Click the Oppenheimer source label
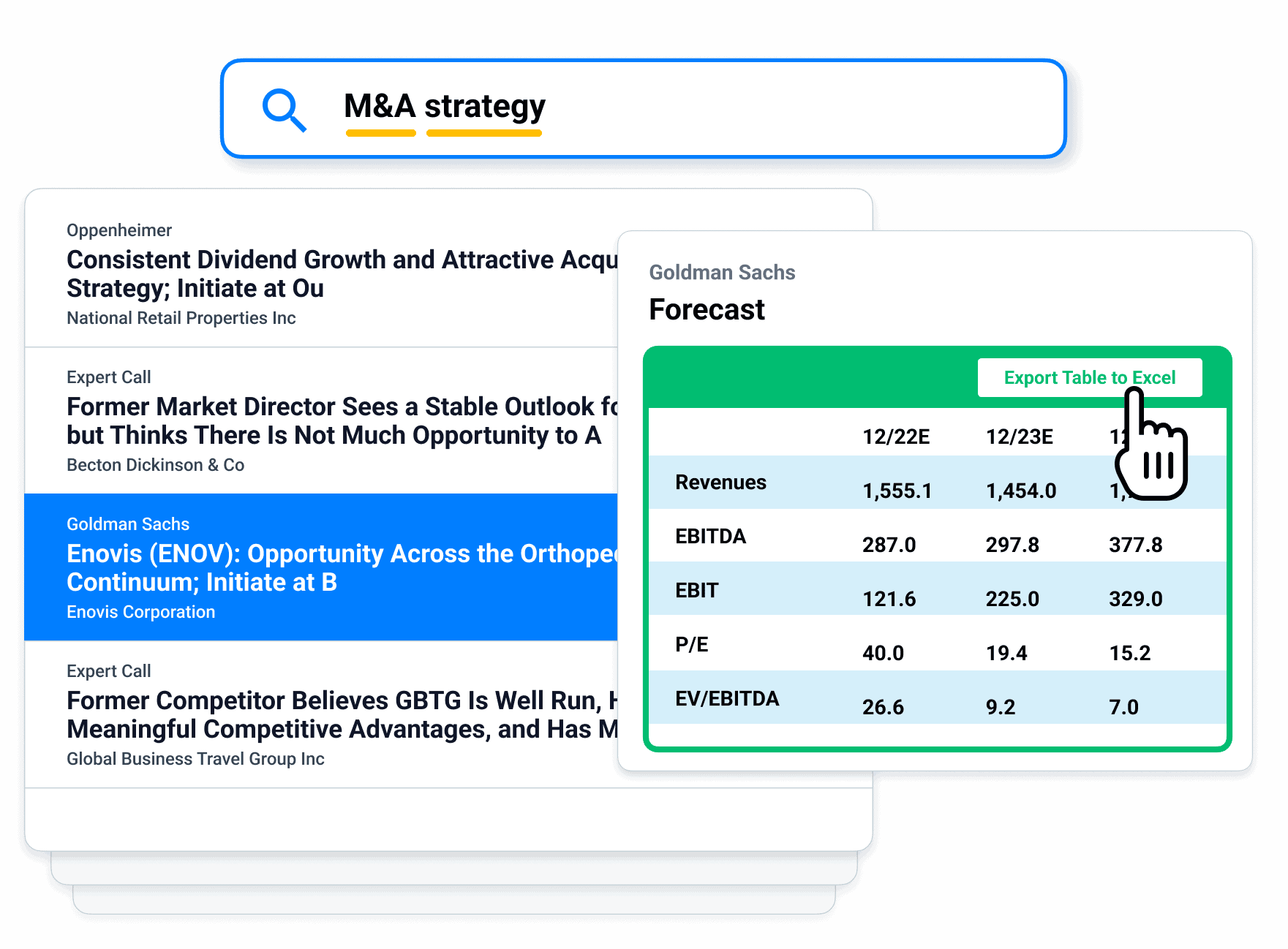 click(x=119, y=230)
